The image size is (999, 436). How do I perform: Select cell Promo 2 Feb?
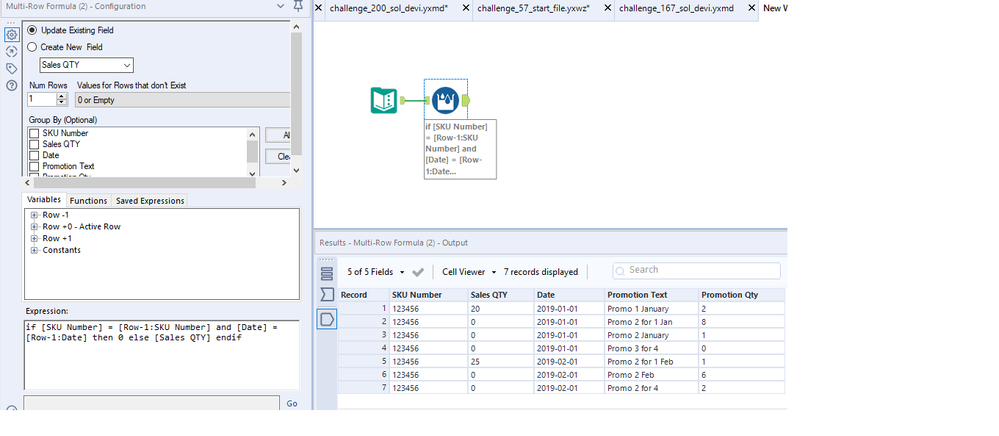click(x=650, y=375)
